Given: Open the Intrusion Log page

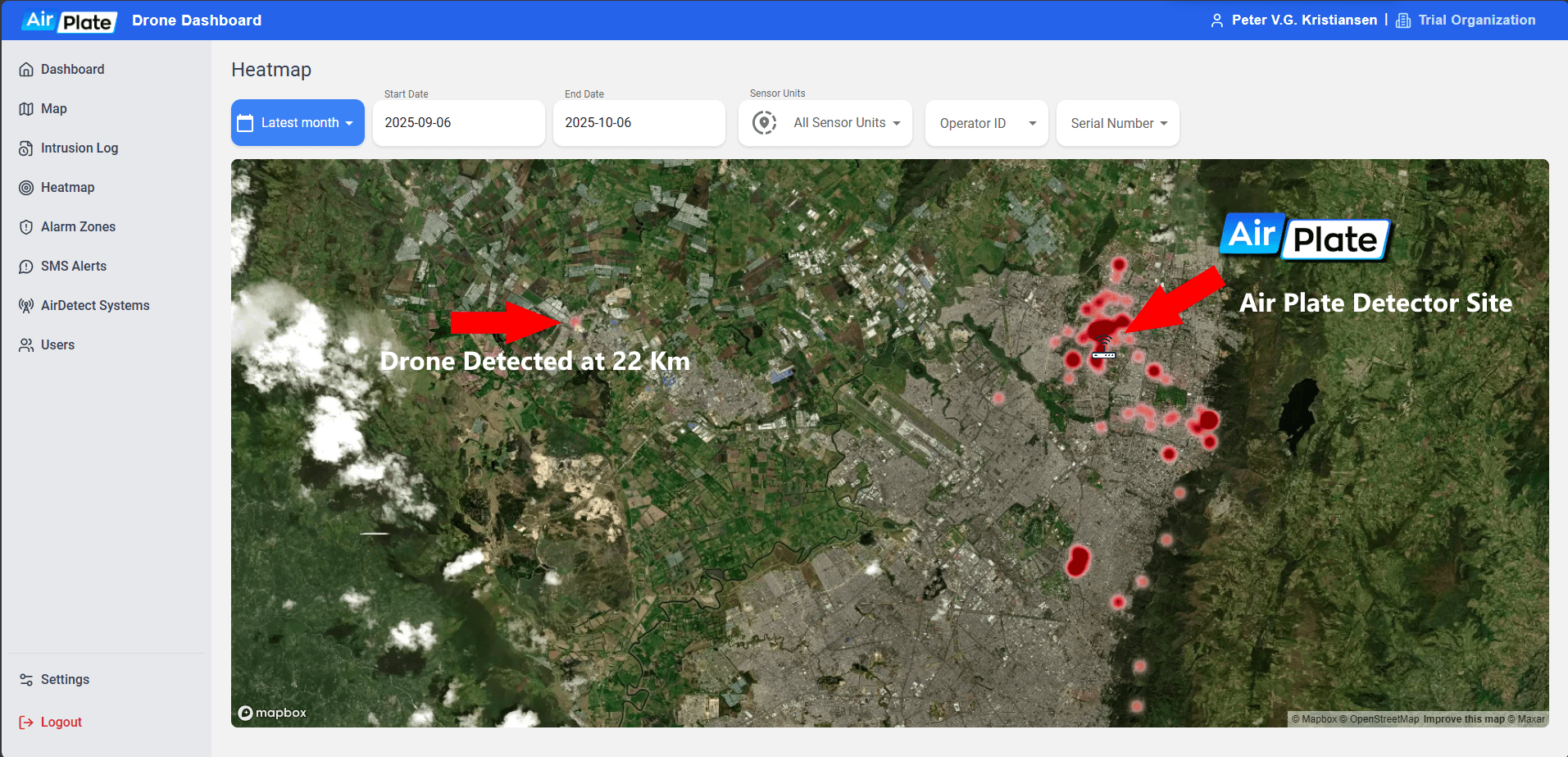Looking at the screenshot, I should click(80, 148).
